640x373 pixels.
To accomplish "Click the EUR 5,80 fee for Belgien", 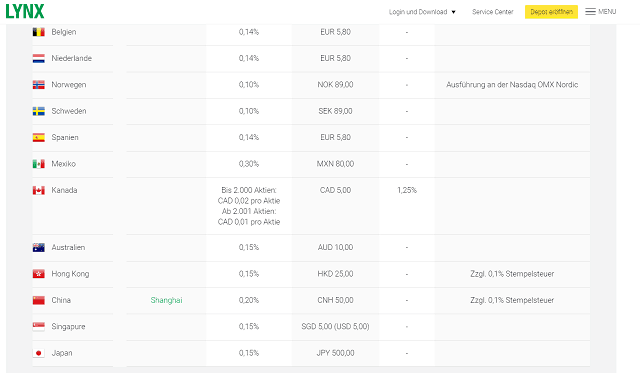I will coord(336,32).
